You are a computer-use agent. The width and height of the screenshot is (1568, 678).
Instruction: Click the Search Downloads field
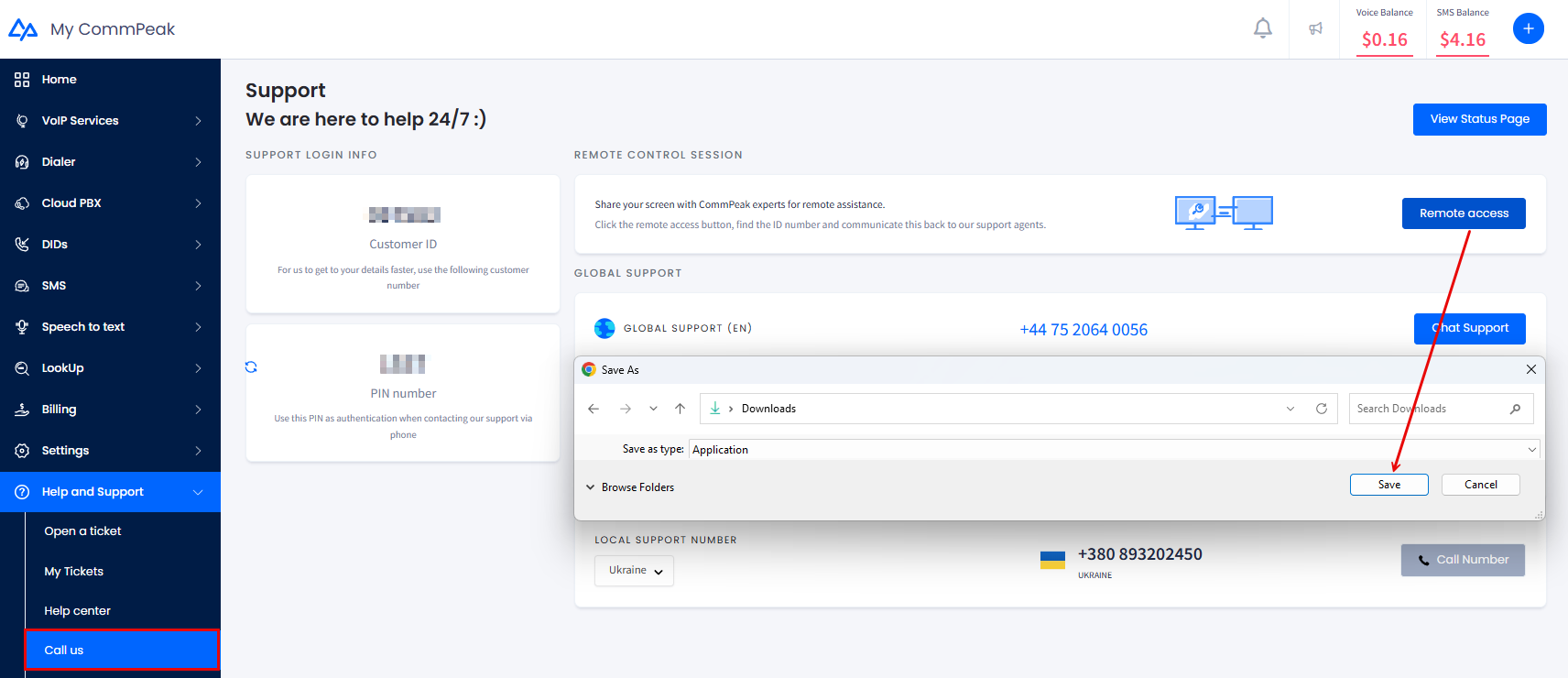click(x=1441, y=409)
